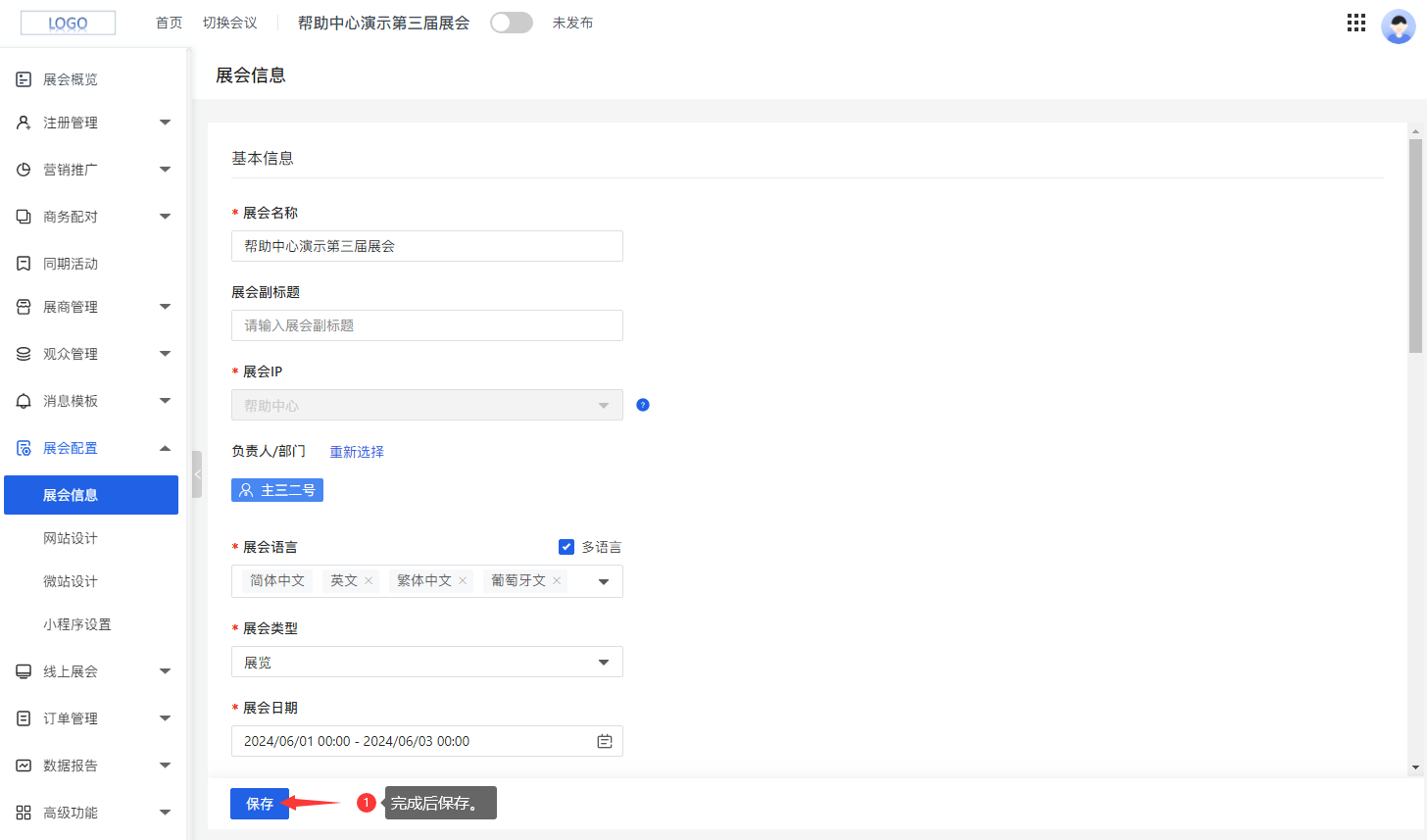Uncheck the 多语言 checkbox
Image resolution: width=1427 pixels, height=840 pixels.
point(566,547)
